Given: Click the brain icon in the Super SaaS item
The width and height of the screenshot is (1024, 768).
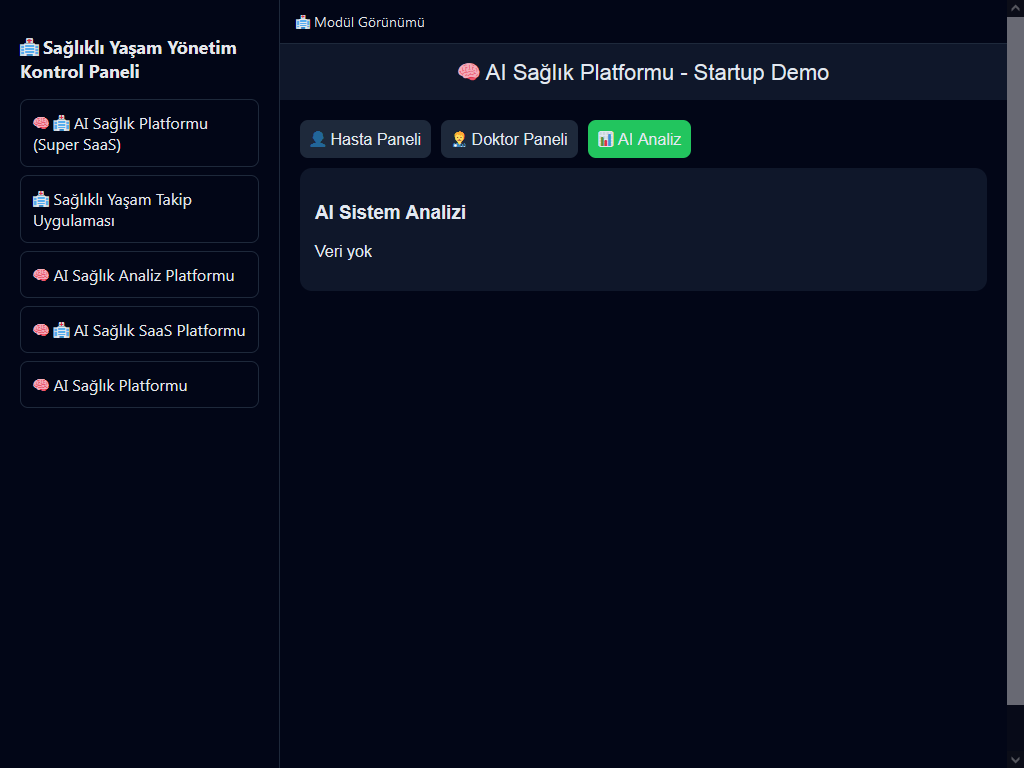Looking at the screenshot, I should tap(41, 124).
